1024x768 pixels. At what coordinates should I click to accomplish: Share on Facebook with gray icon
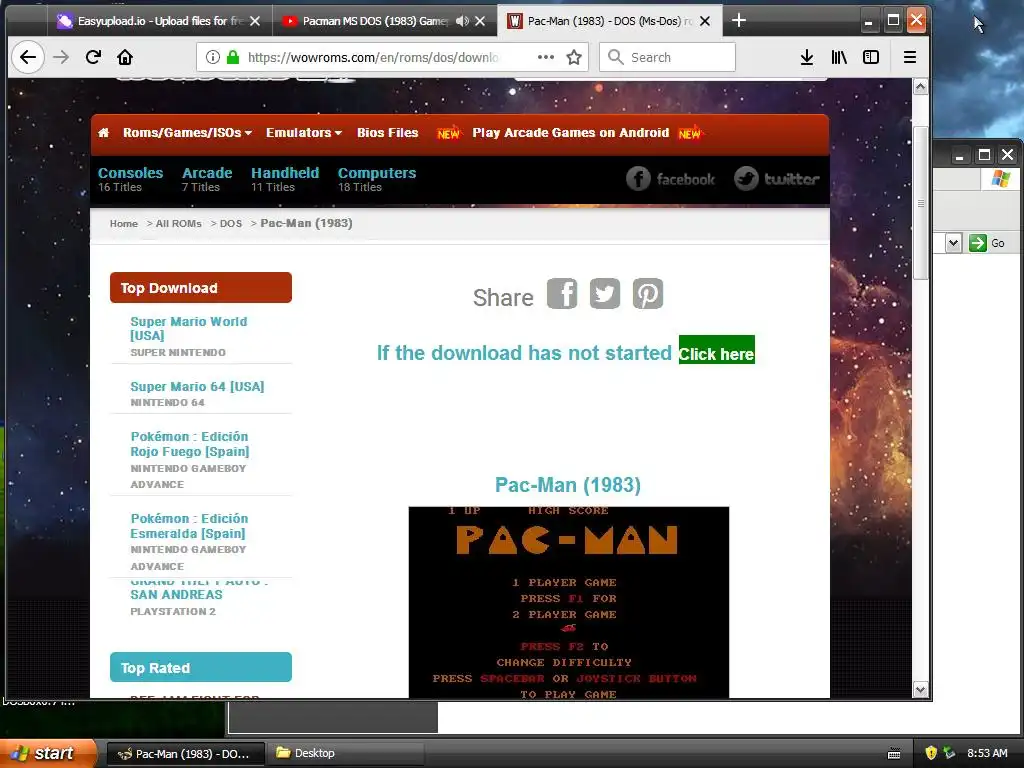click(562, 293)
